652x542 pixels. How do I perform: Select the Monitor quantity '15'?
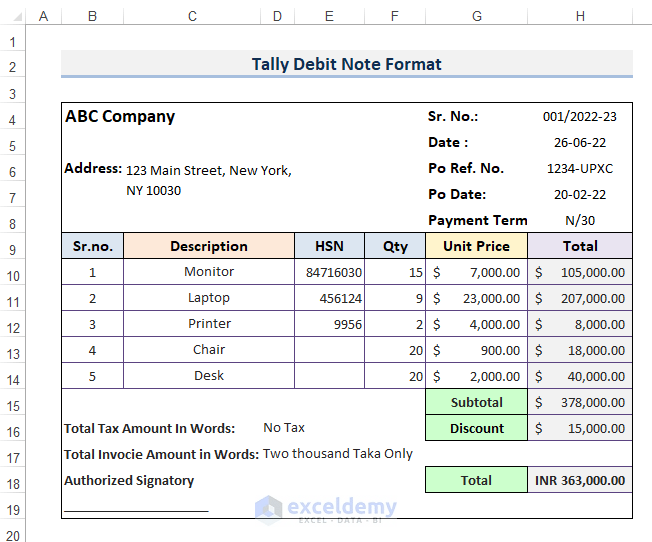[416, 272]
